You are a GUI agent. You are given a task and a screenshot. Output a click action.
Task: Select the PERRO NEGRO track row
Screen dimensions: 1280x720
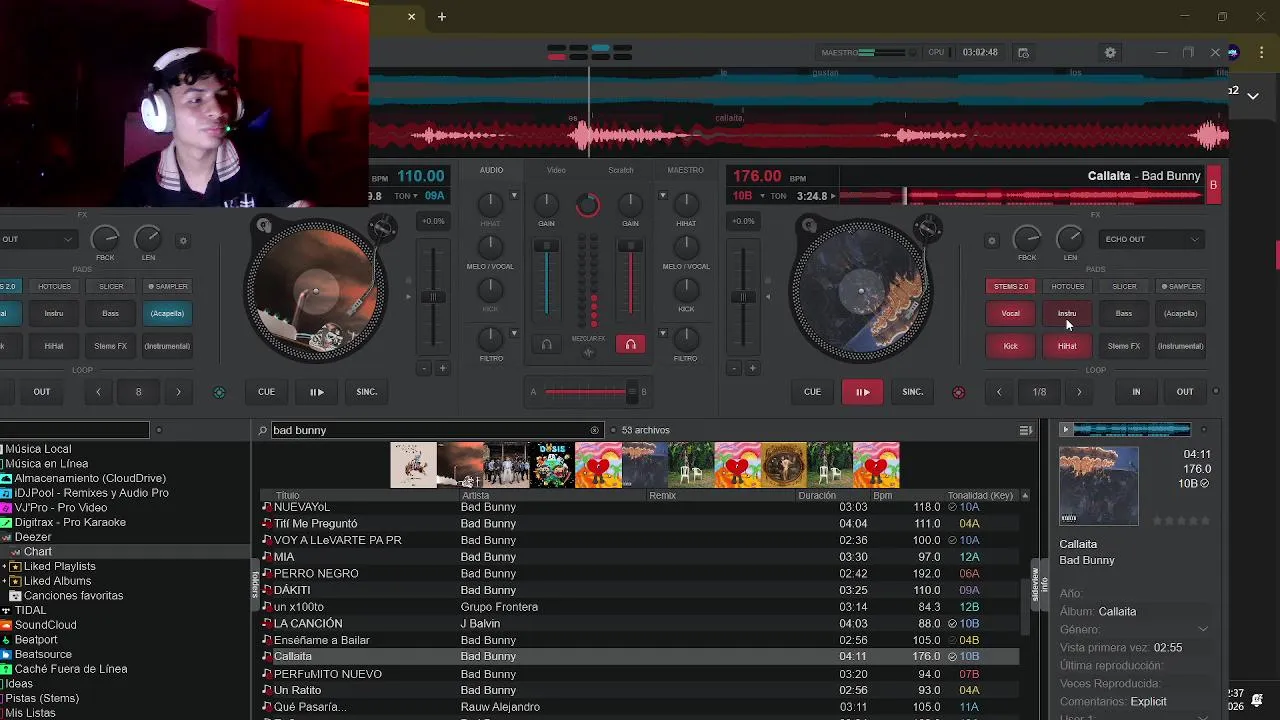pos(640,574)
